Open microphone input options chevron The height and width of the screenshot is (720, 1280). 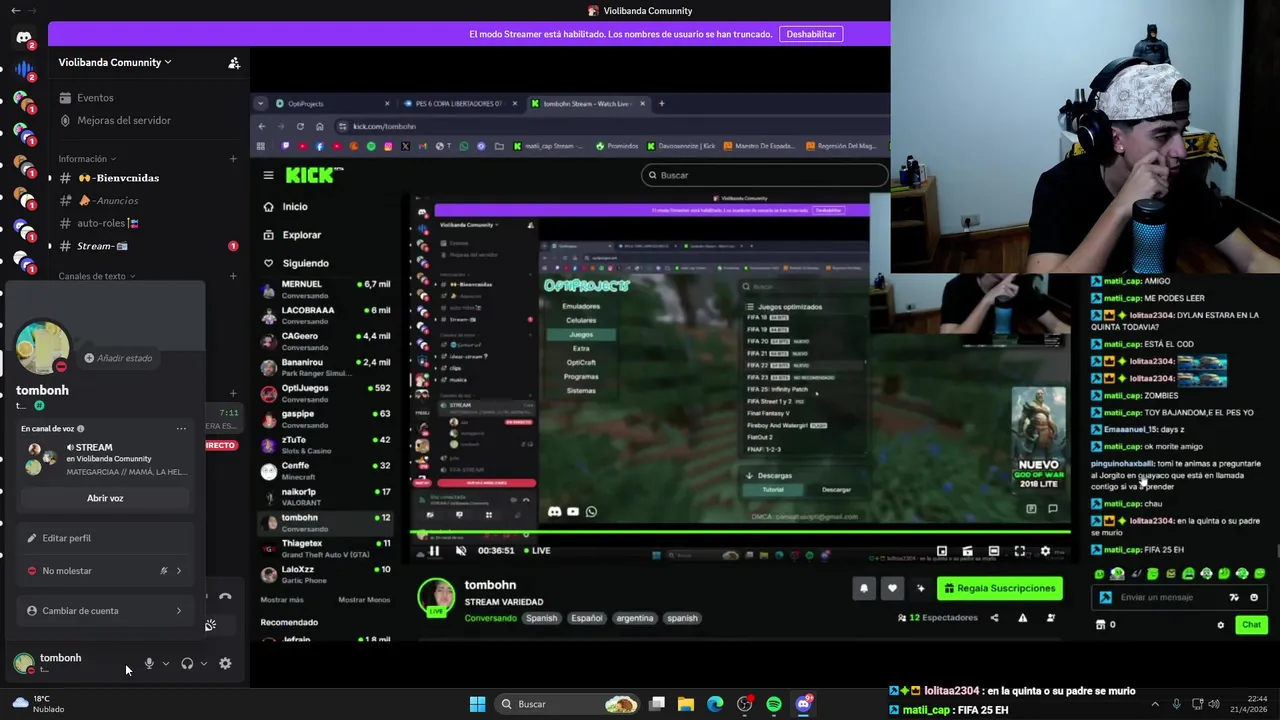(x=166, y=663)
